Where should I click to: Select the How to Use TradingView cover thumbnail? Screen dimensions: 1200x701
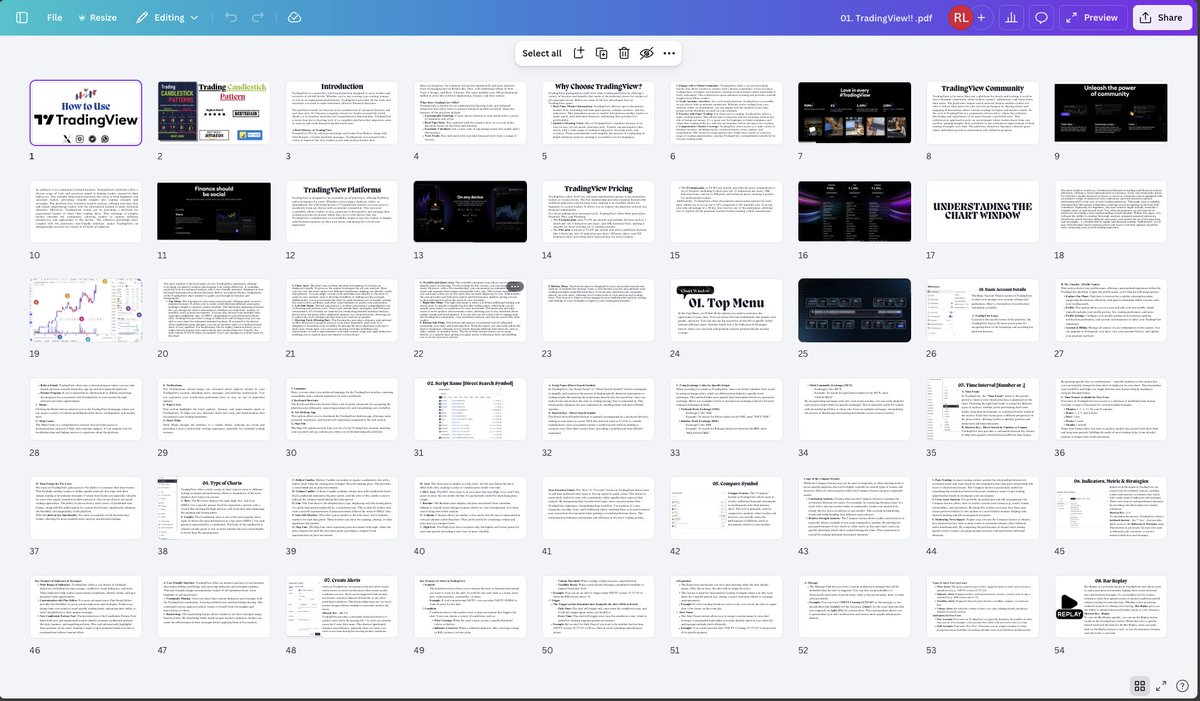pos(85,112)
